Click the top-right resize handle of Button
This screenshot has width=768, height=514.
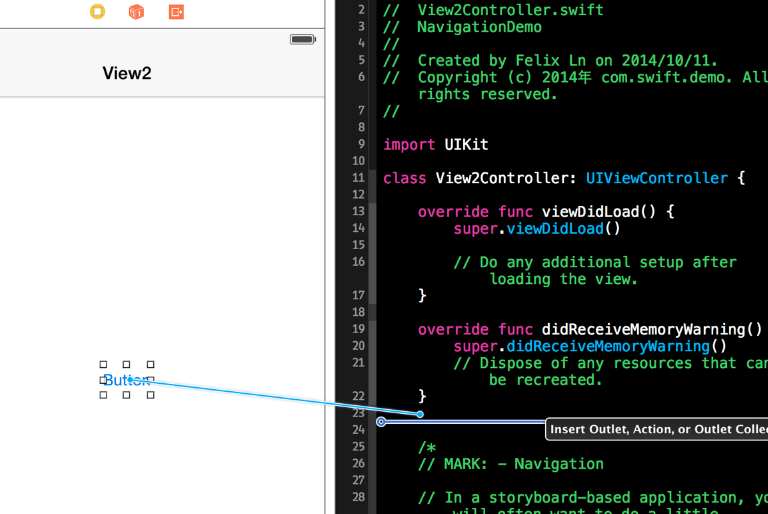tap(151, 365)
